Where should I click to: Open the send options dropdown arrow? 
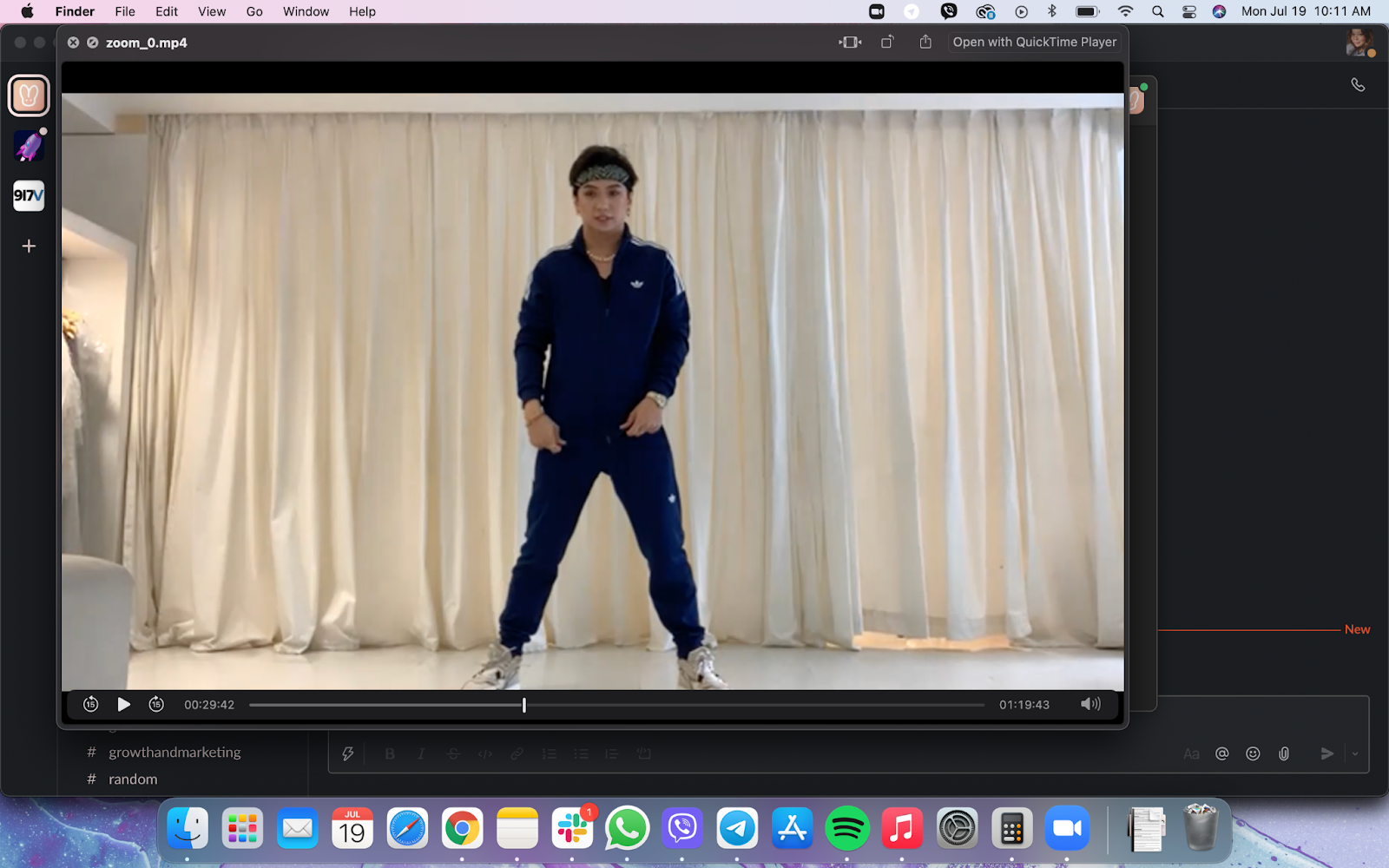click(1355, 753)
